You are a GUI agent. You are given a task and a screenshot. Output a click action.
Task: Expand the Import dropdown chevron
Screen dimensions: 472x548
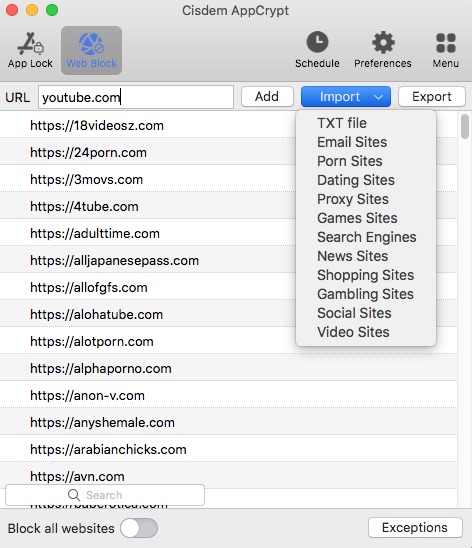pos(378,97)
